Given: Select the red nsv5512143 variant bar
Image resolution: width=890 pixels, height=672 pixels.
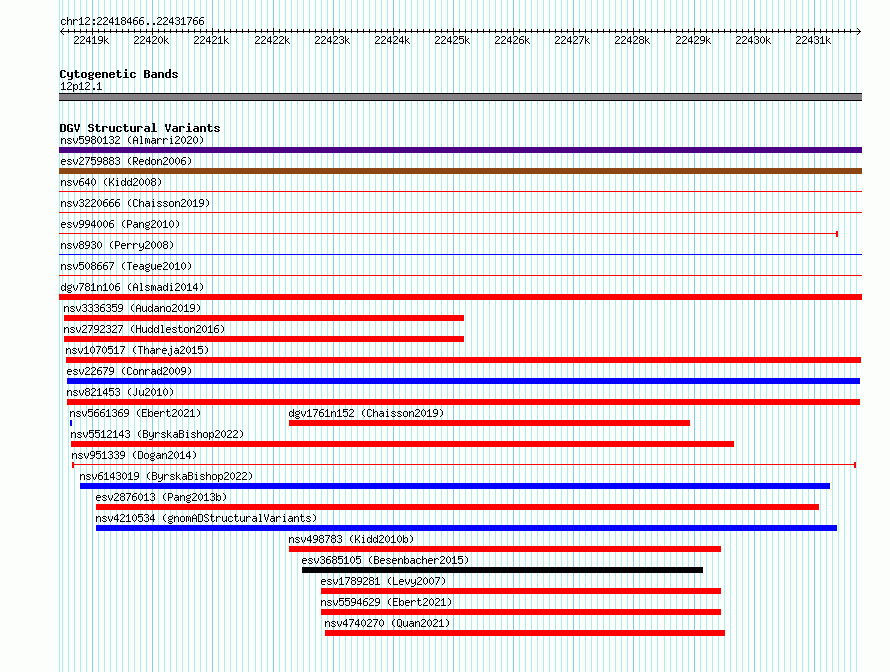Looking at the screenshot, I should point(402,444).
